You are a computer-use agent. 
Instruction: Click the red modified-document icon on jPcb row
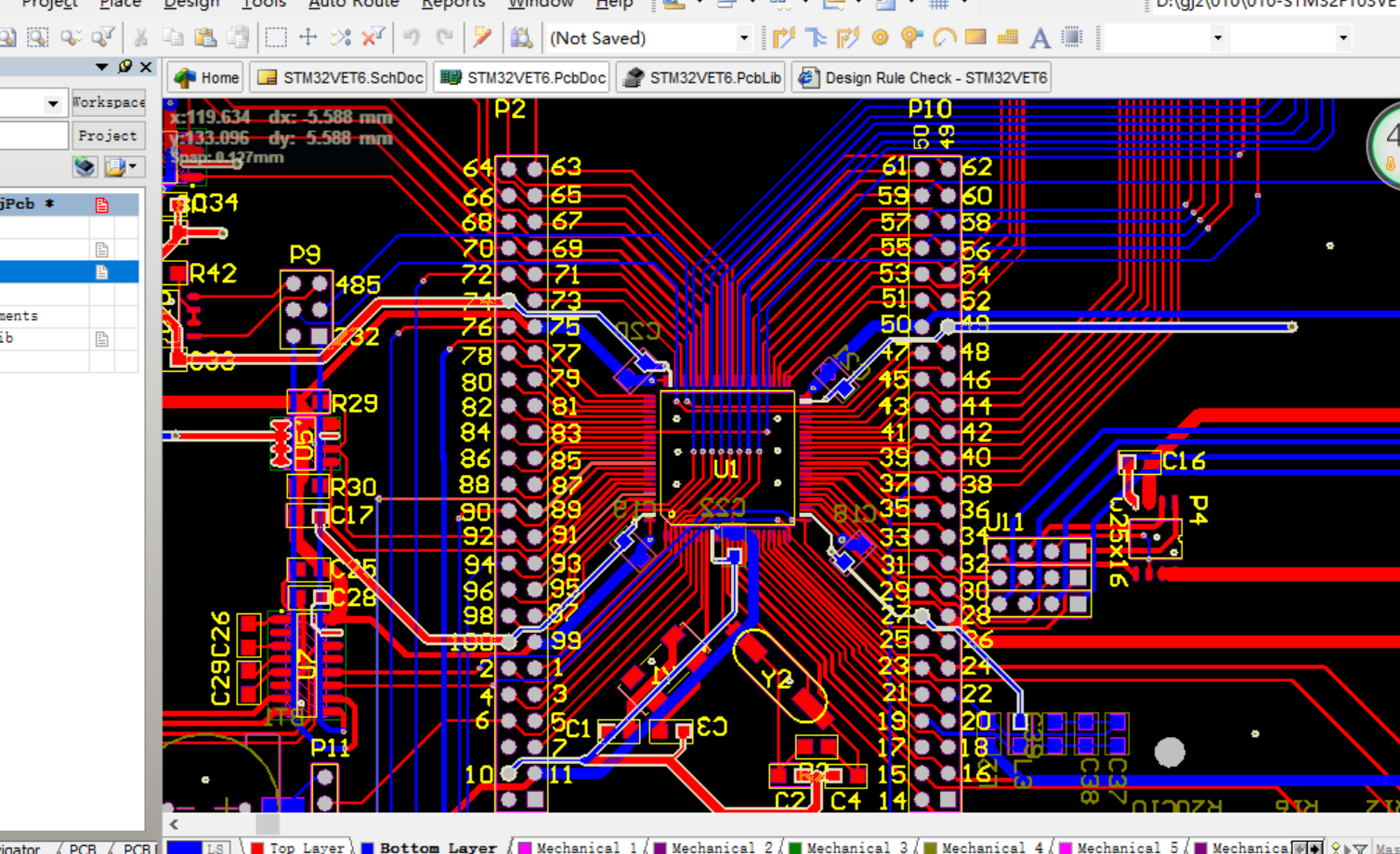tap(102, 204)
